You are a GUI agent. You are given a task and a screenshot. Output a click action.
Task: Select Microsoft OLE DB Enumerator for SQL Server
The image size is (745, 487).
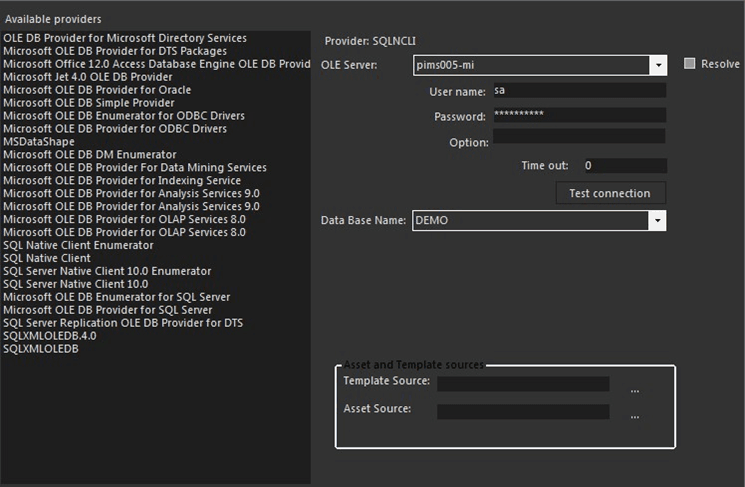(x=117, y=297)
